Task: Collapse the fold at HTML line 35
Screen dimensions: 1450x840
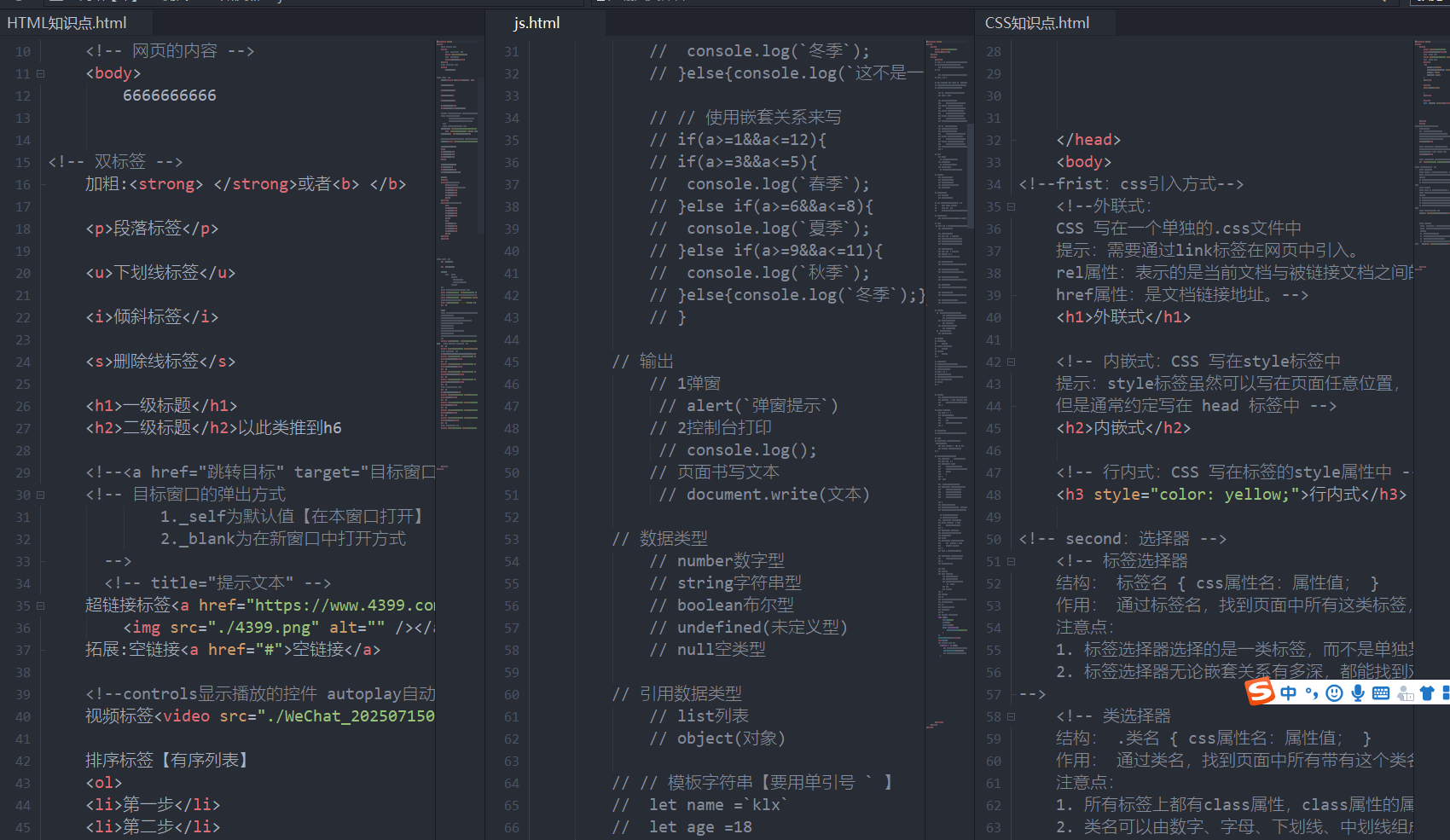Action: tap(40, 605)
